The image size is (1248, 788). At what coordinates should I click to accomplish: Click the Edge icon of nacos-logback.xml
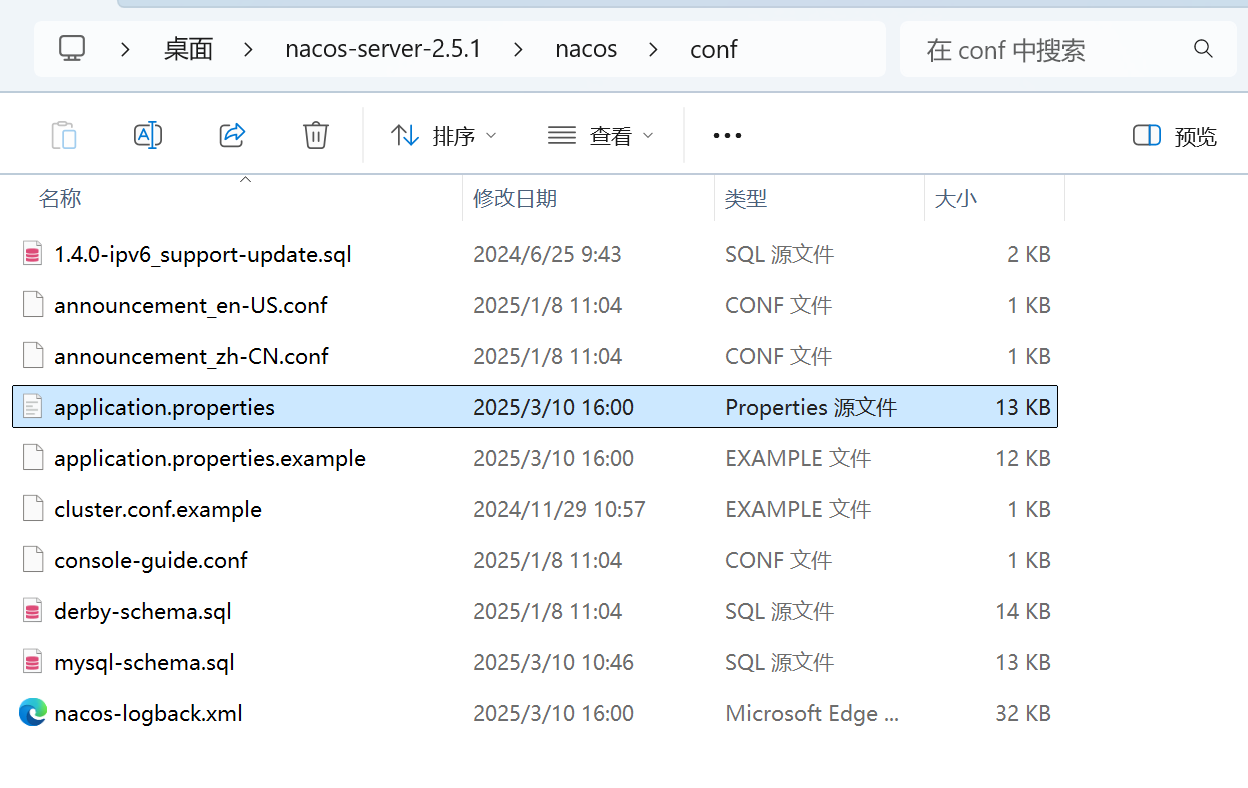(x=33, y=713)
